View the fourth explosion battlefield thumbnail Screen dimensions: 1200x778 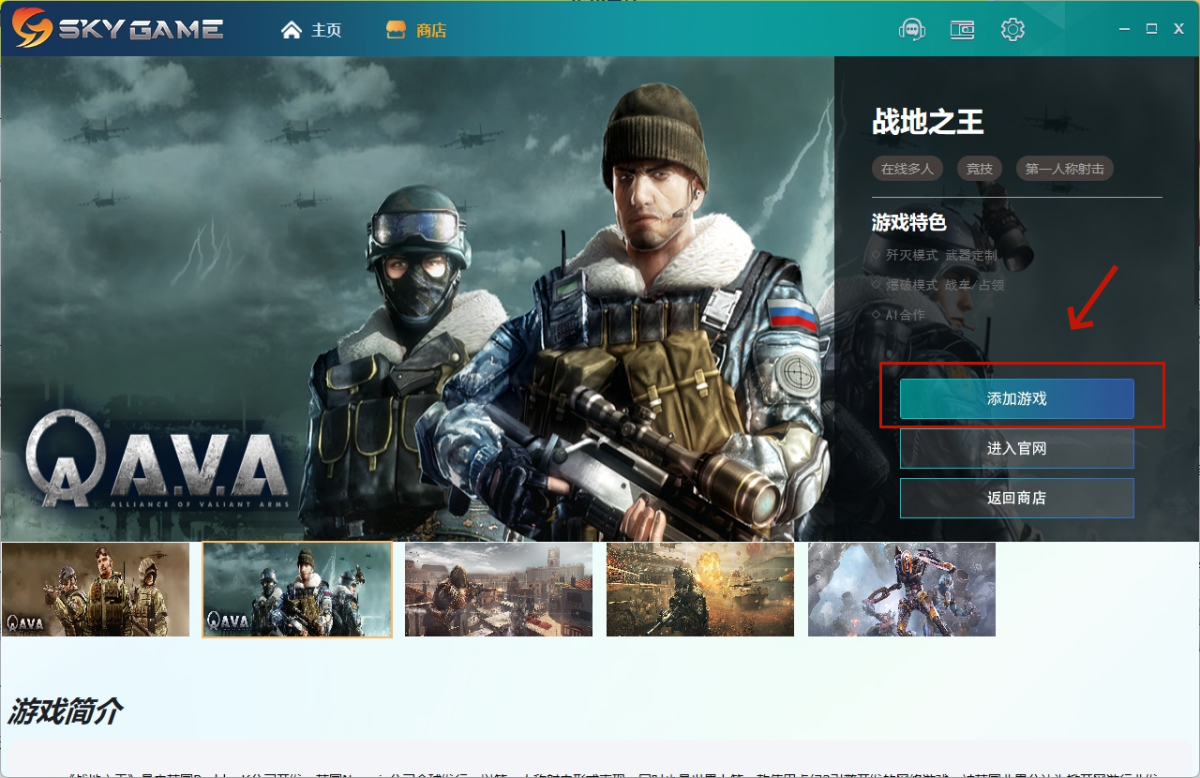(x=700, y=590)
